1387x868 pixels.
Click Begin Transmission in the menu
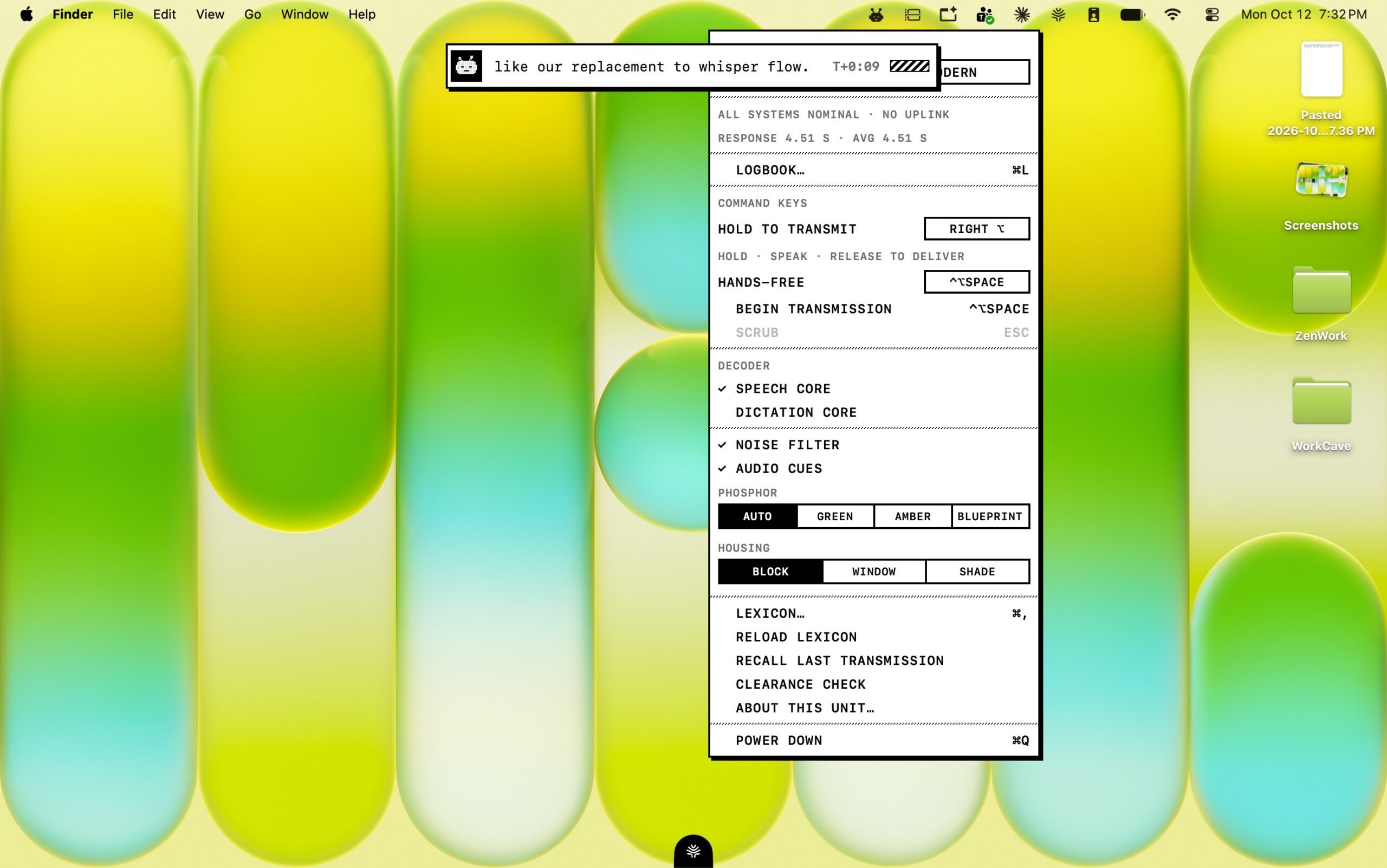874,309
